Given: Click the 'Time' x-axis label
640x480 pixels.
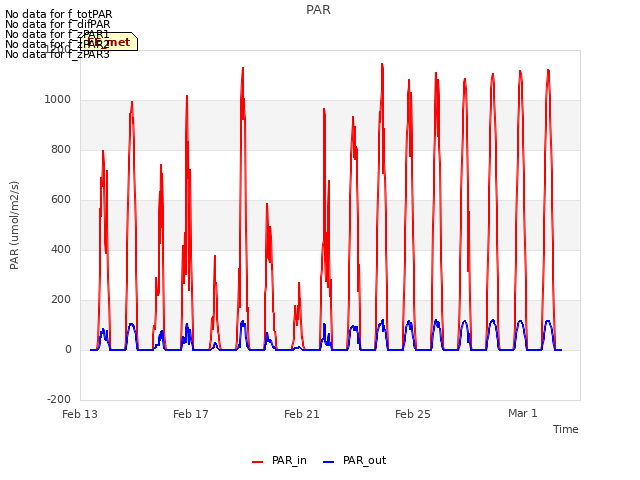Looking at the screenshot, I should click(566, 429).
